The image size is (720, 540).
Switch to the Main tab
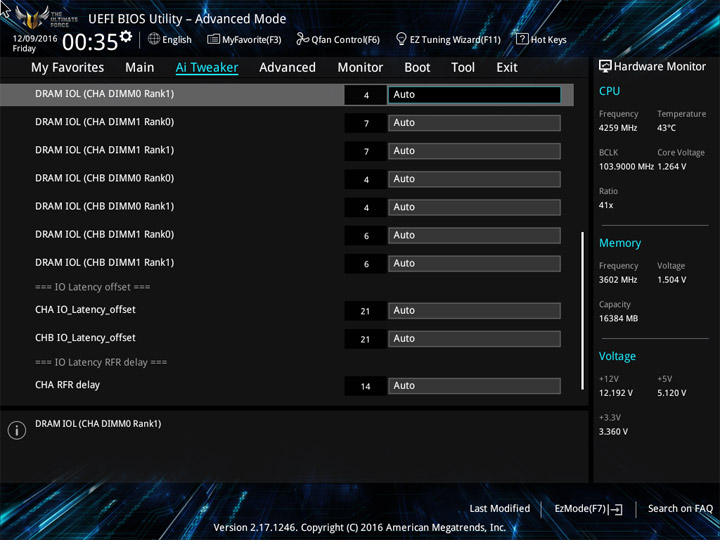click(x=140, y=68)
